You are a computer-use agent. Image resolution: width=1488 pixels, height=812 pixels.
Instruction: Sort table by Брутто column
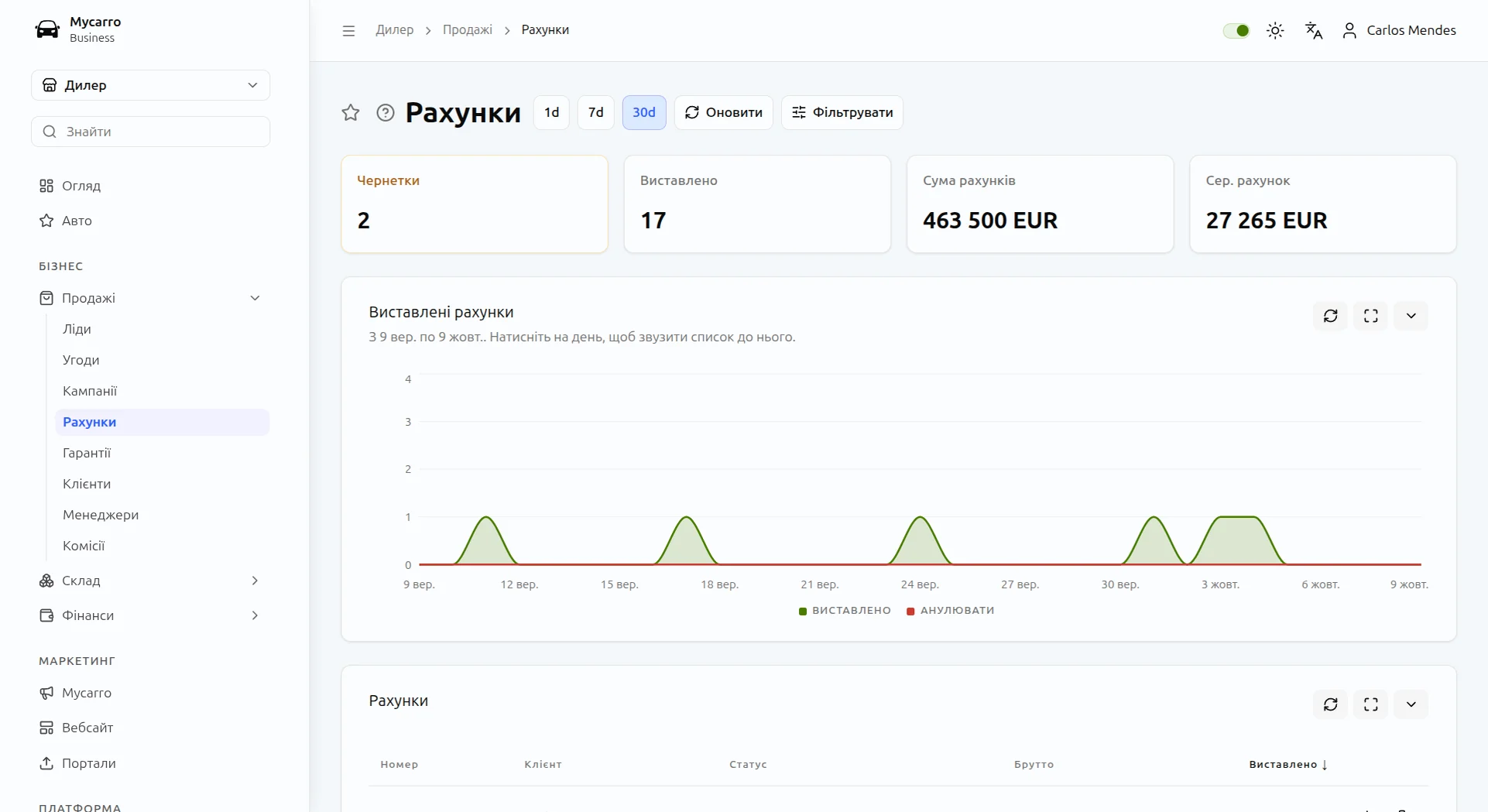tap(1034, 765)
